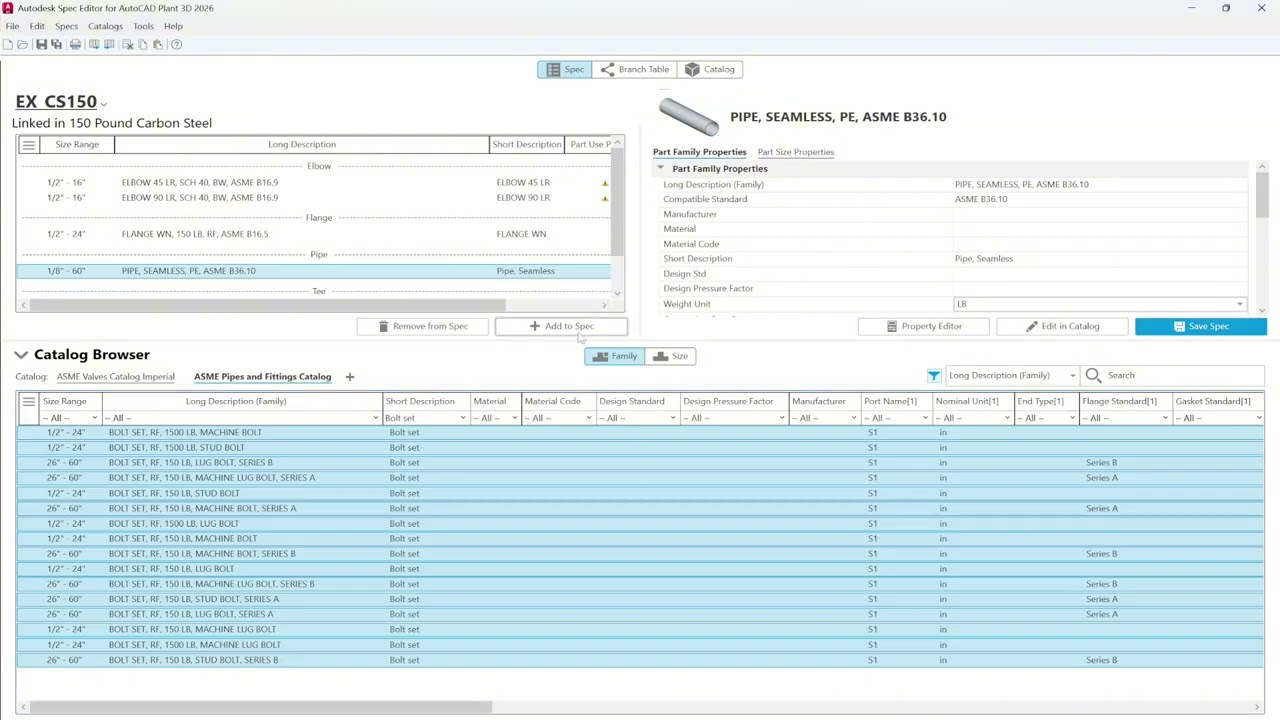The image size is (1280, 720).
Task: Open the Catalogs menu
Action: (x=105, y=26)
